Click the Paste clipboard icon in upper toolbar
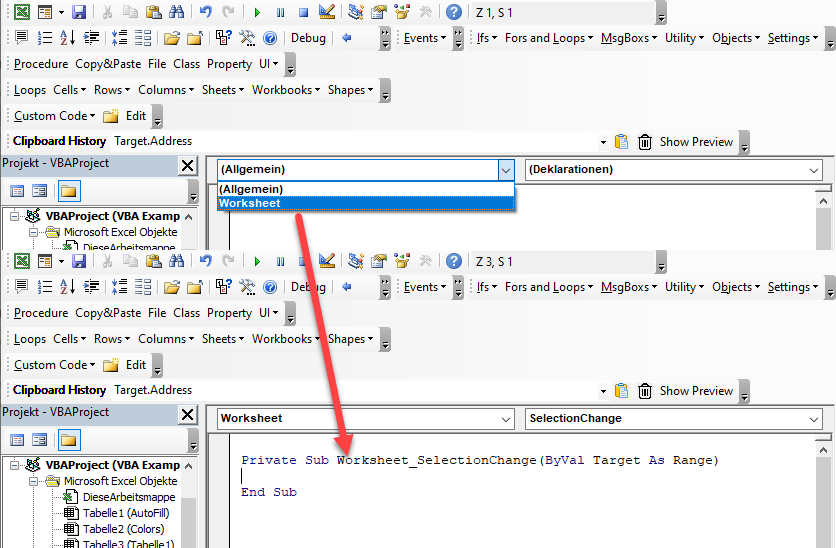836x548 pixels. tap(154, 12)
